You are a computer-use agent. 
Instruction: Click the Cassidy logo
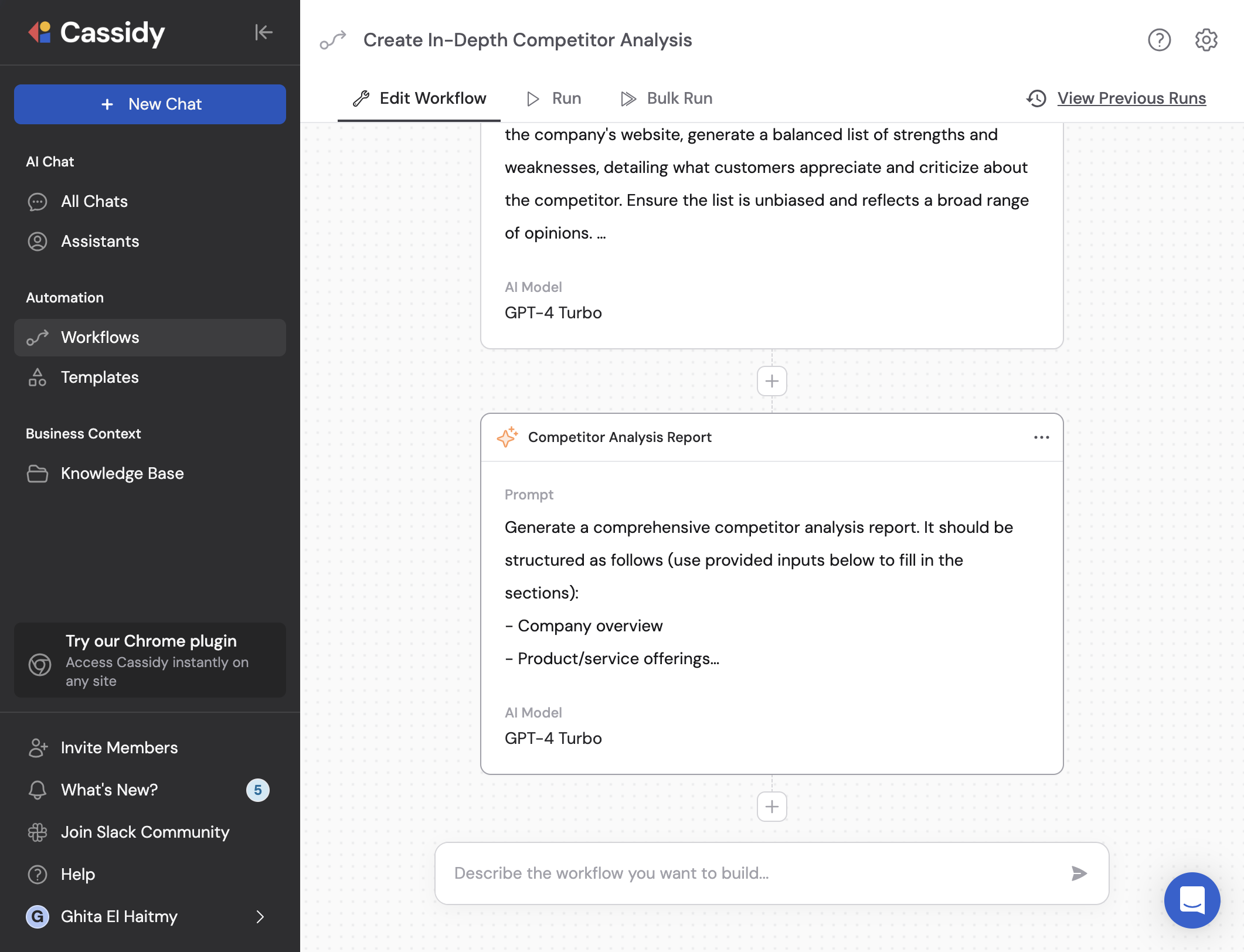(x=97, y=33)
